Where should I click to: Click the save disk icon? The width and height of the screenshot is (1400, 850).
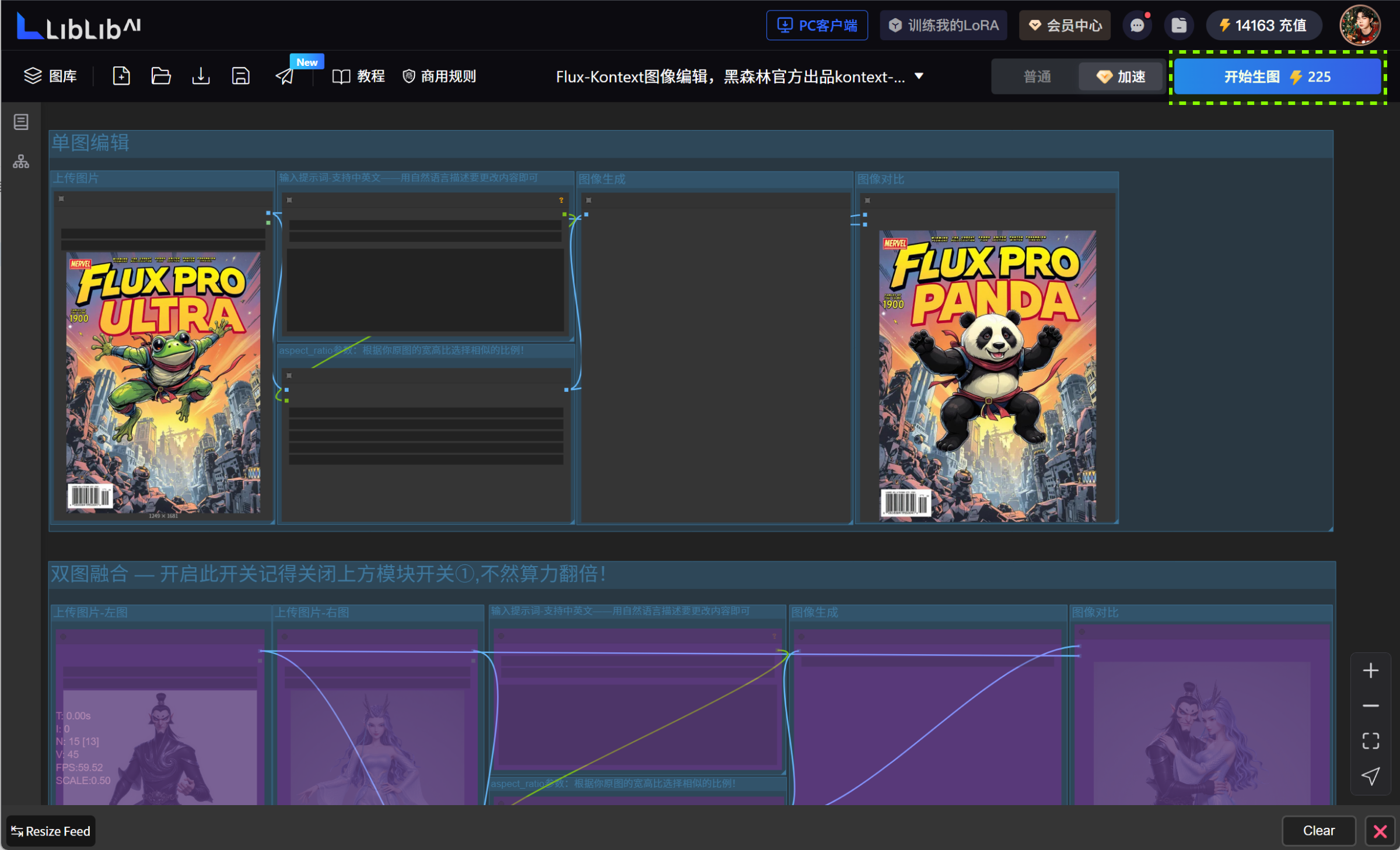(x=241, y=76)
